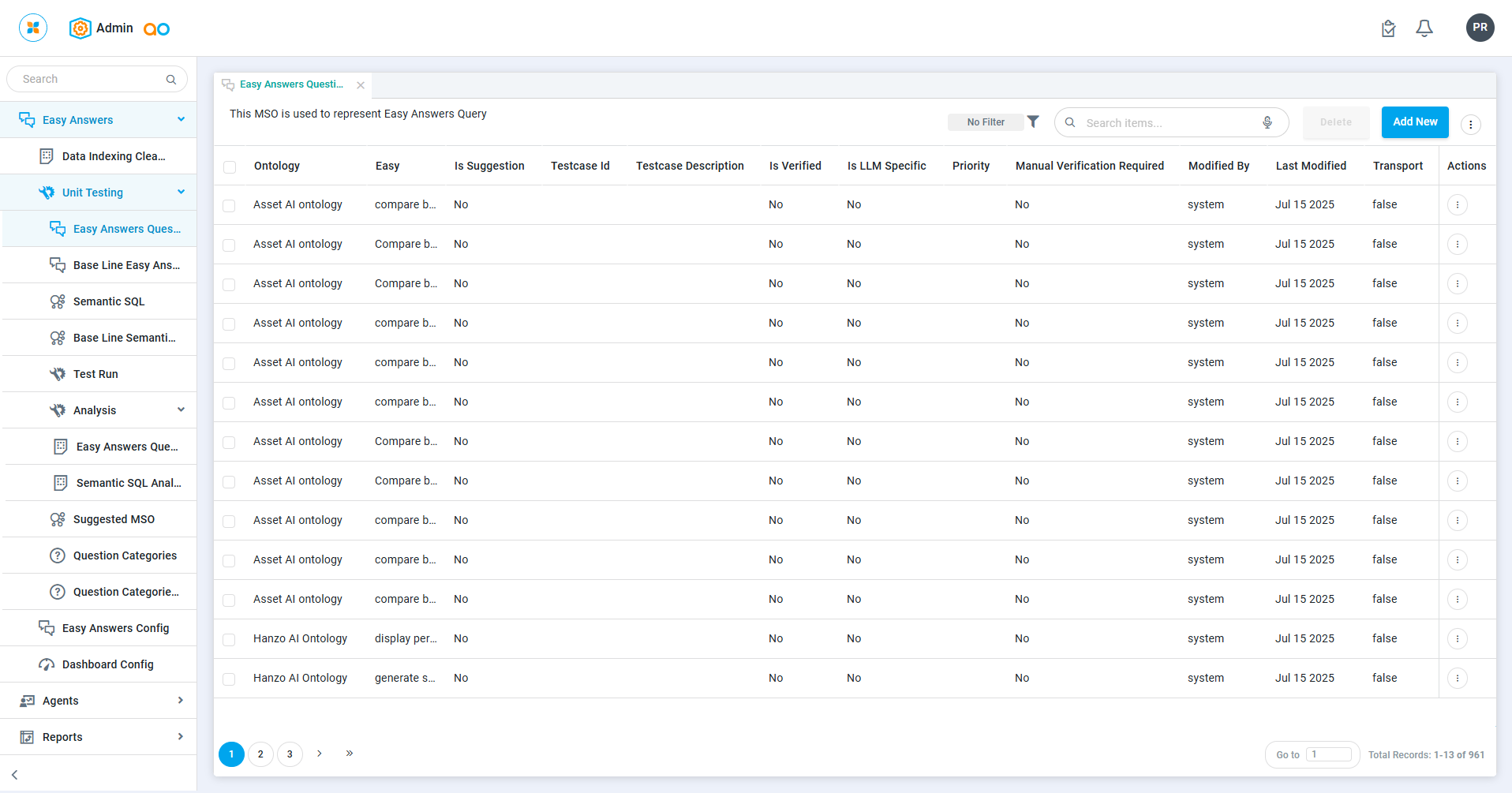Select Test Run in the sidebar
The width and height of the screenshot is (1512, 793).
tap(95, 374)
